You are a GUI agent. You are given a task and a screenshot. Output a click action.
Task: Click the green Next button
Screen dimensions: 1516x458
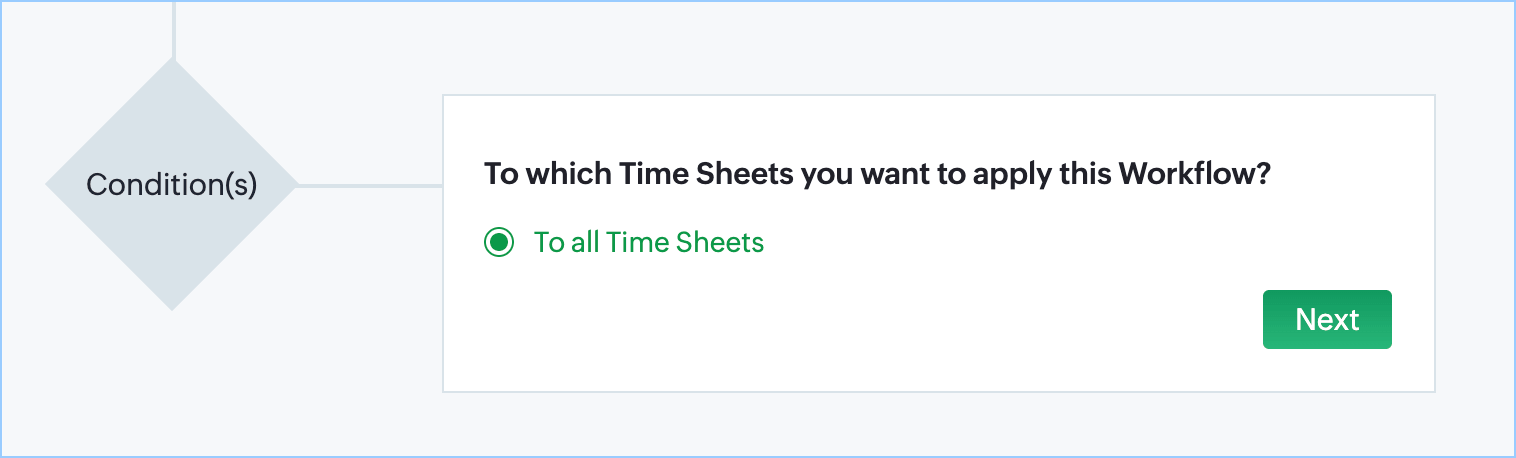tap(1327, 319)
